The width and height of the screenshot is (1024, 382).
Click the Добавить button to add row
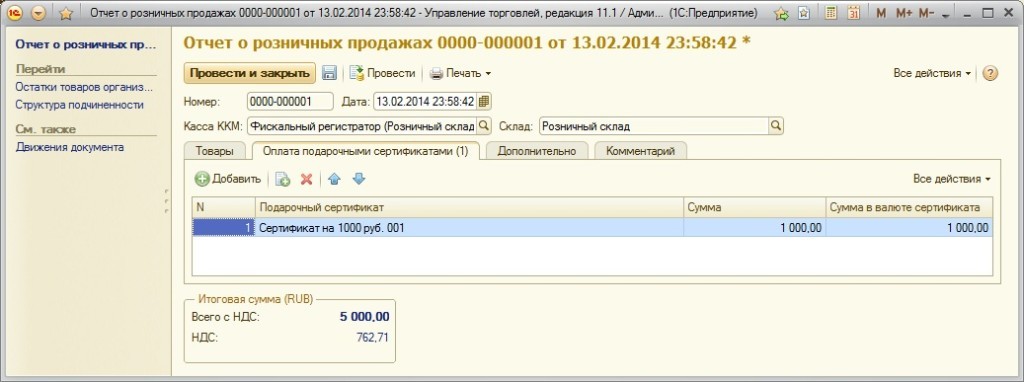[x=229, y=179]
